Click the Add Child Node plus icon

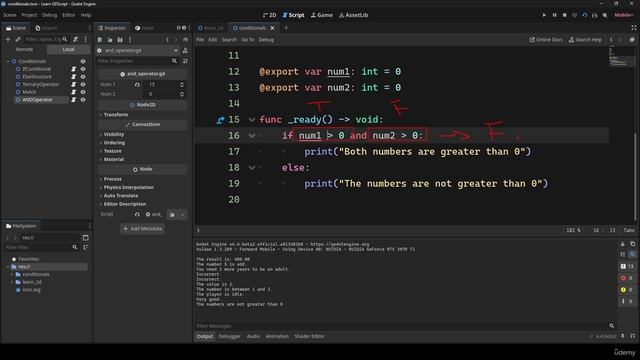[8, 40]
